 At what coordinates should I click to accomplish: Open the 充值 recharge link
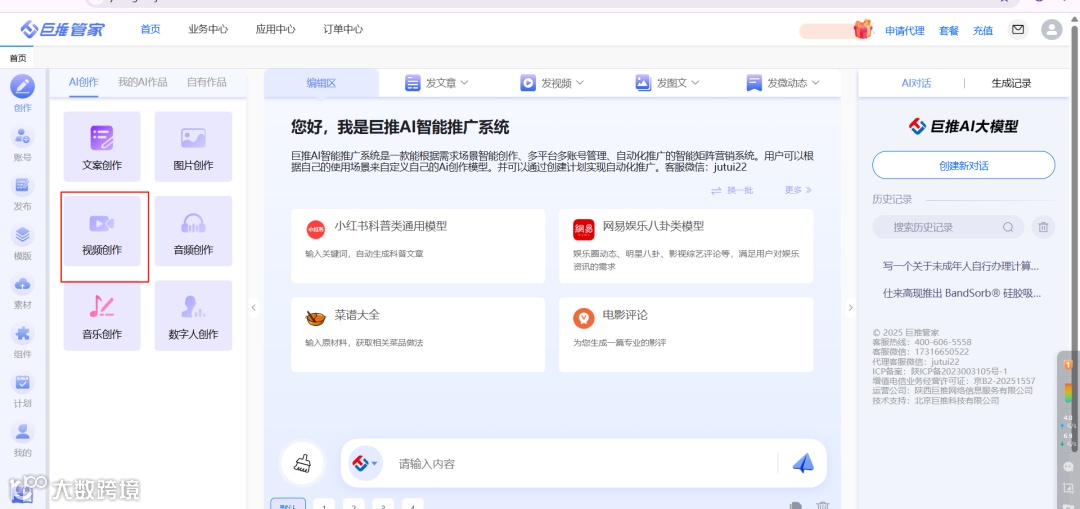tap(983, 30)
